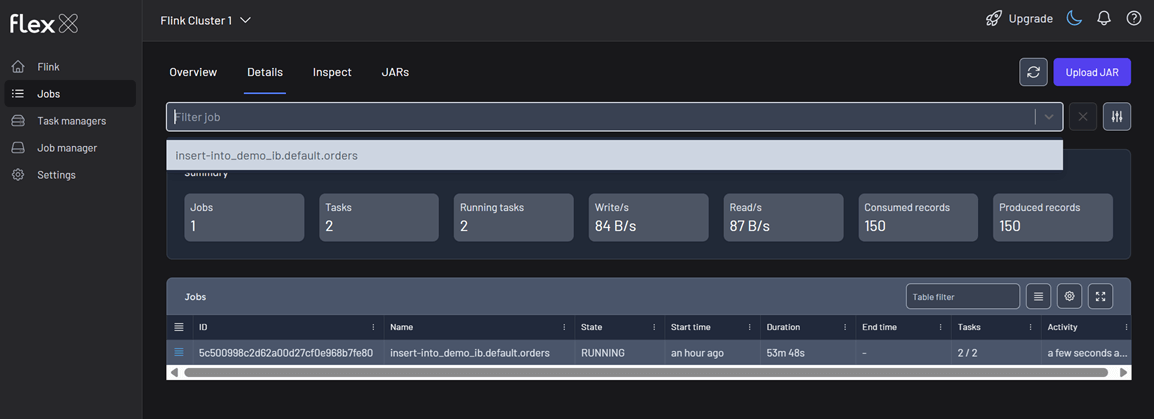Click the flex logo

(43, 24)
